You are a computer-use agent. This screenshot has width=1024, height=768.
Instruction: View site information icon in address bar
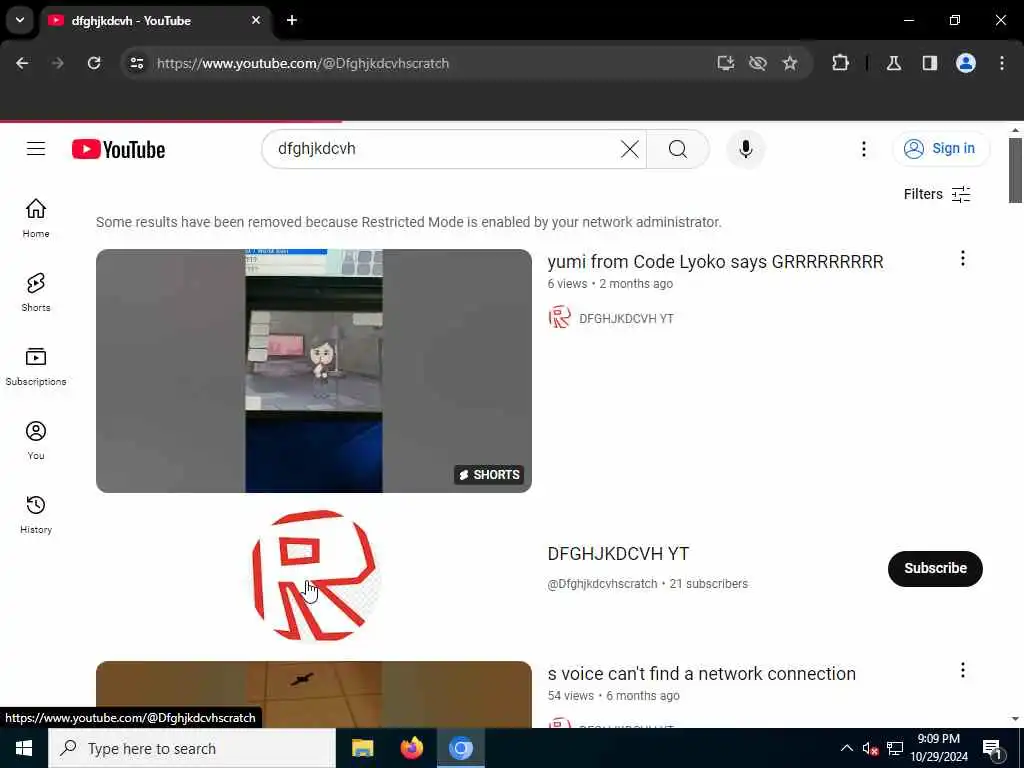coord(136,63)
